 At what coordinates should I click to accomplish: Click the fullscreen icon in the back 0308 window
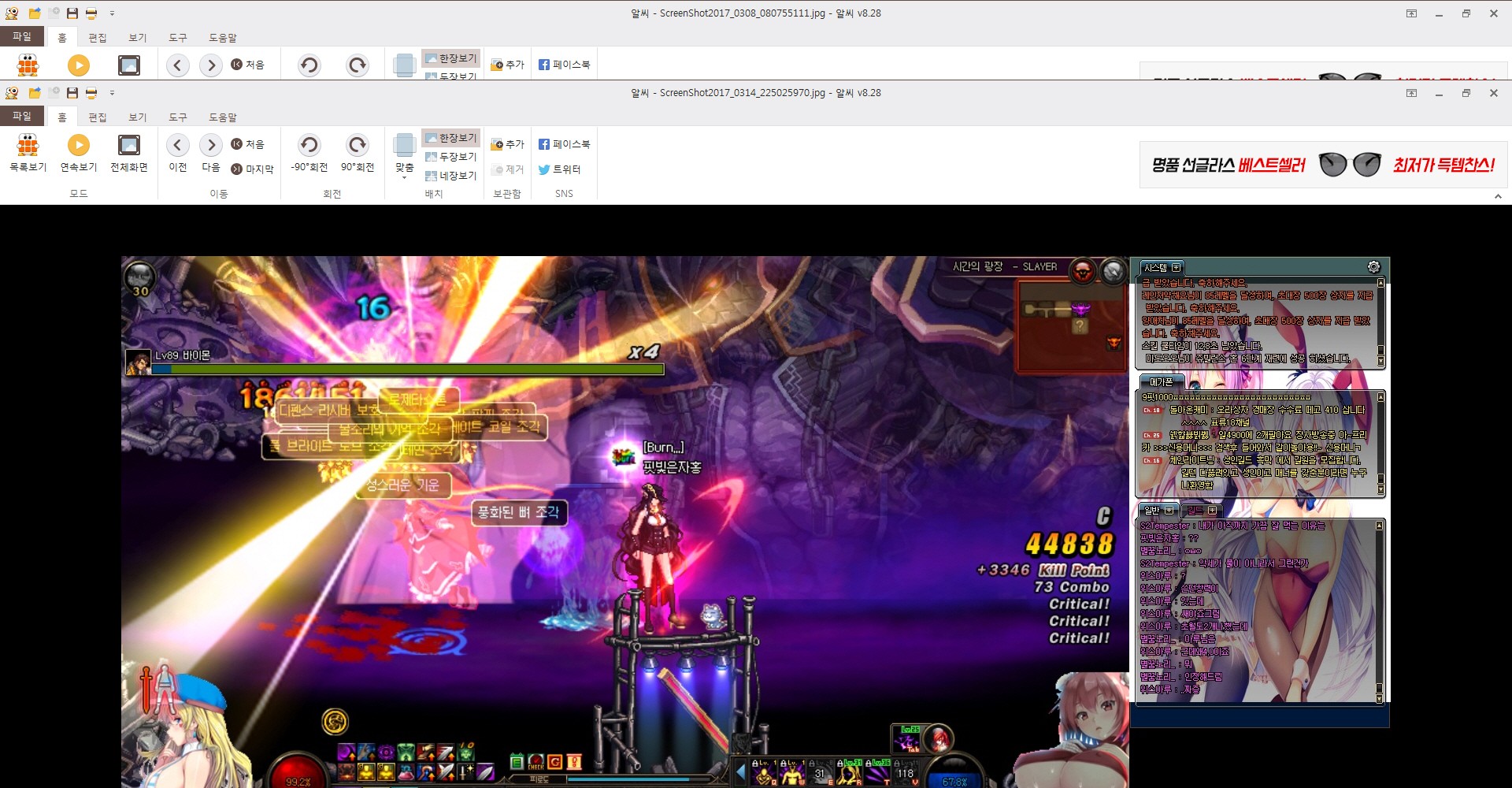129,65
